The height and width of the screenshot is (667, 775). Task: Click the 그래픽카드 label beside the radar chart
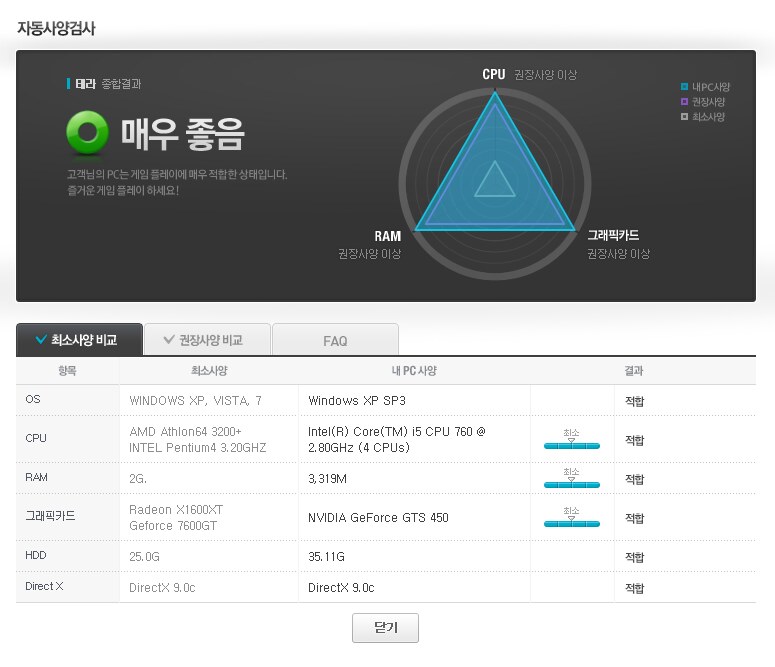613,236
